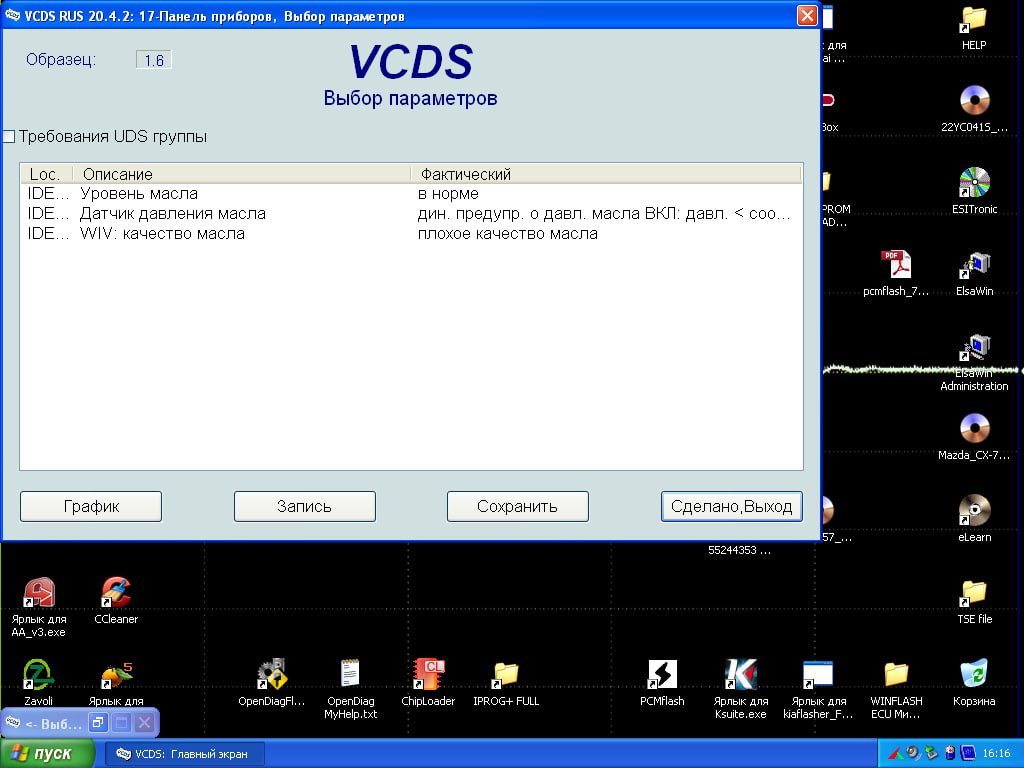Click the Запись button

click(x=304, y=506)
